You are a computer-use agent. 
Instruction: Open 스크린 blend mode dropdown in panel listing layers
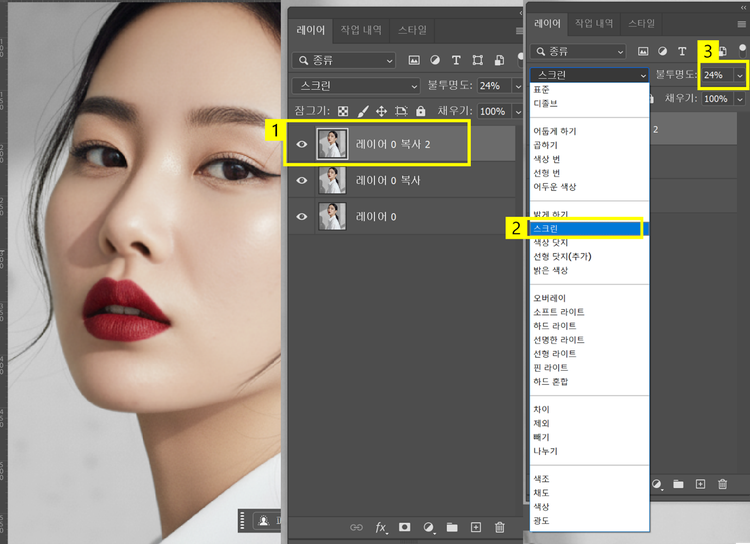click(356, 86)
